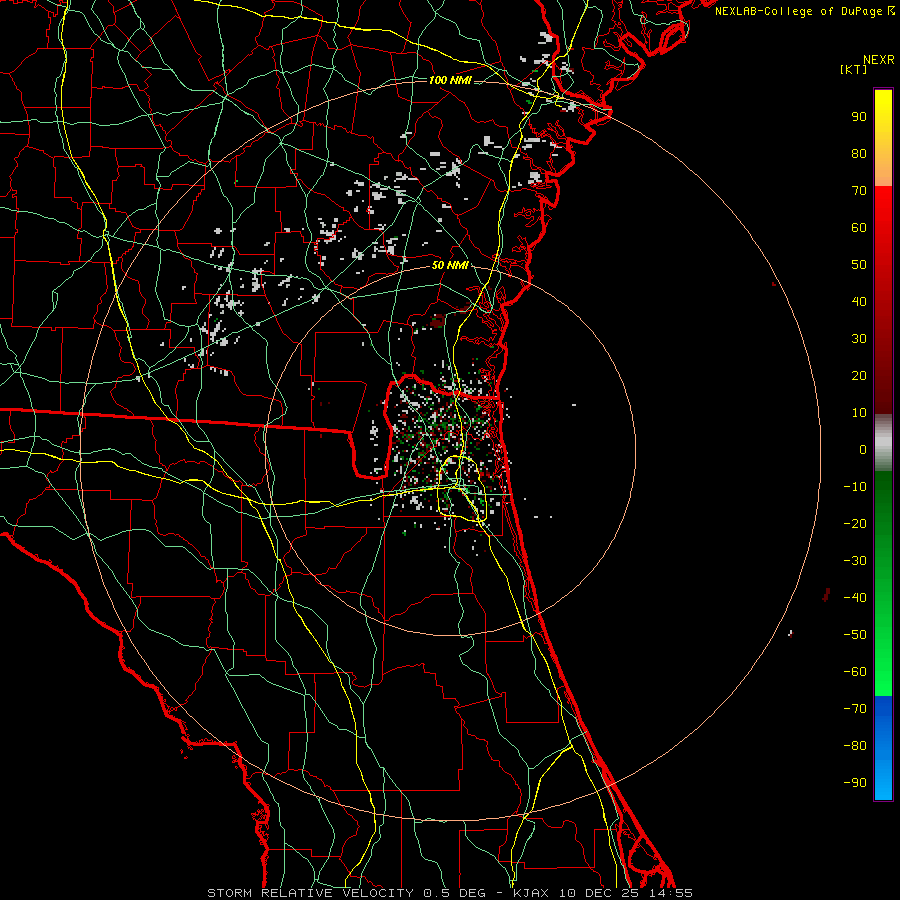Click the KJAX station identifier
900x900 pixels.
coord(531,893)
